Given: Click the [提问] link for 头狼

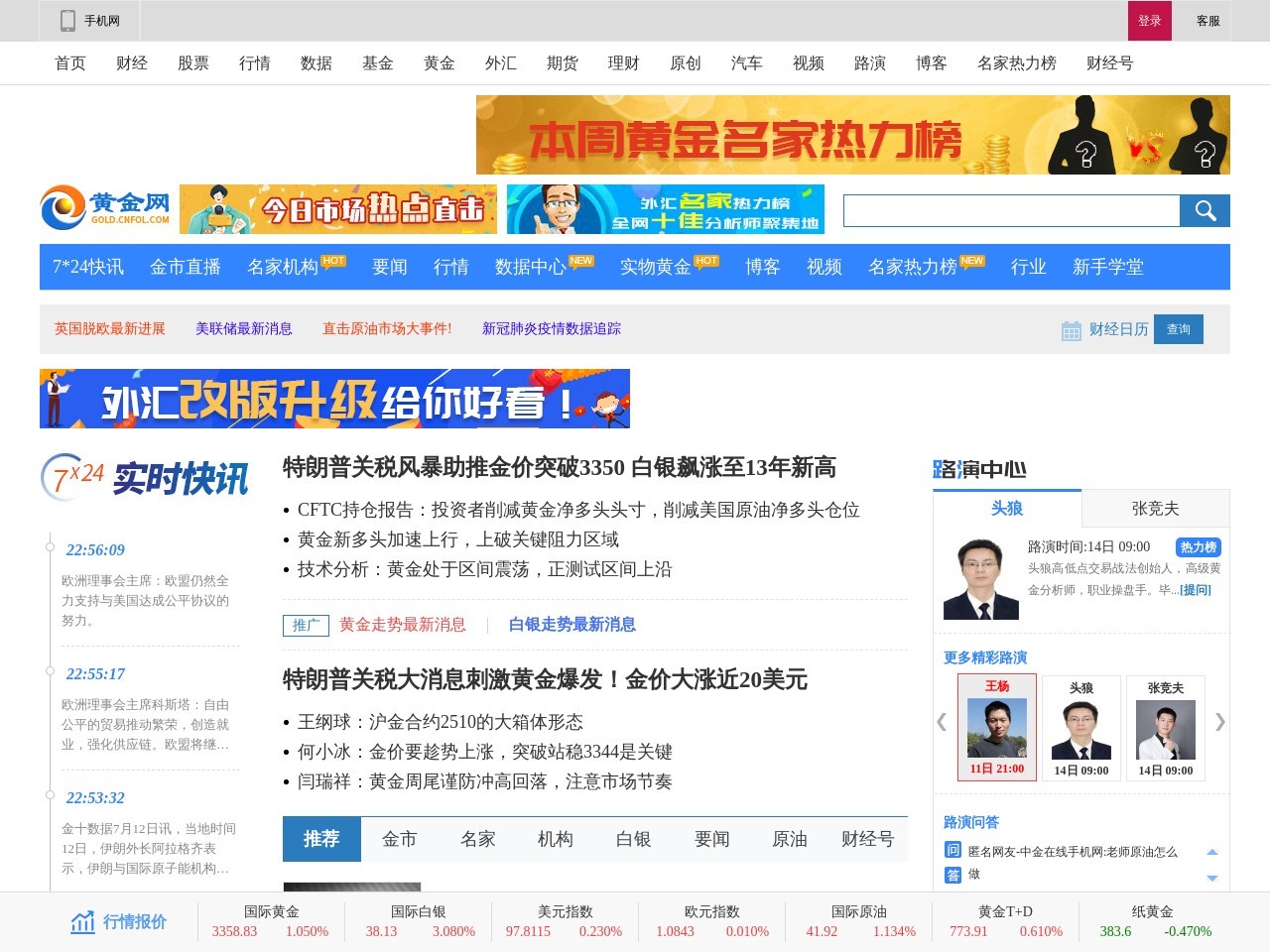Looking at the screenshot, I should [x=1196, y=590].
